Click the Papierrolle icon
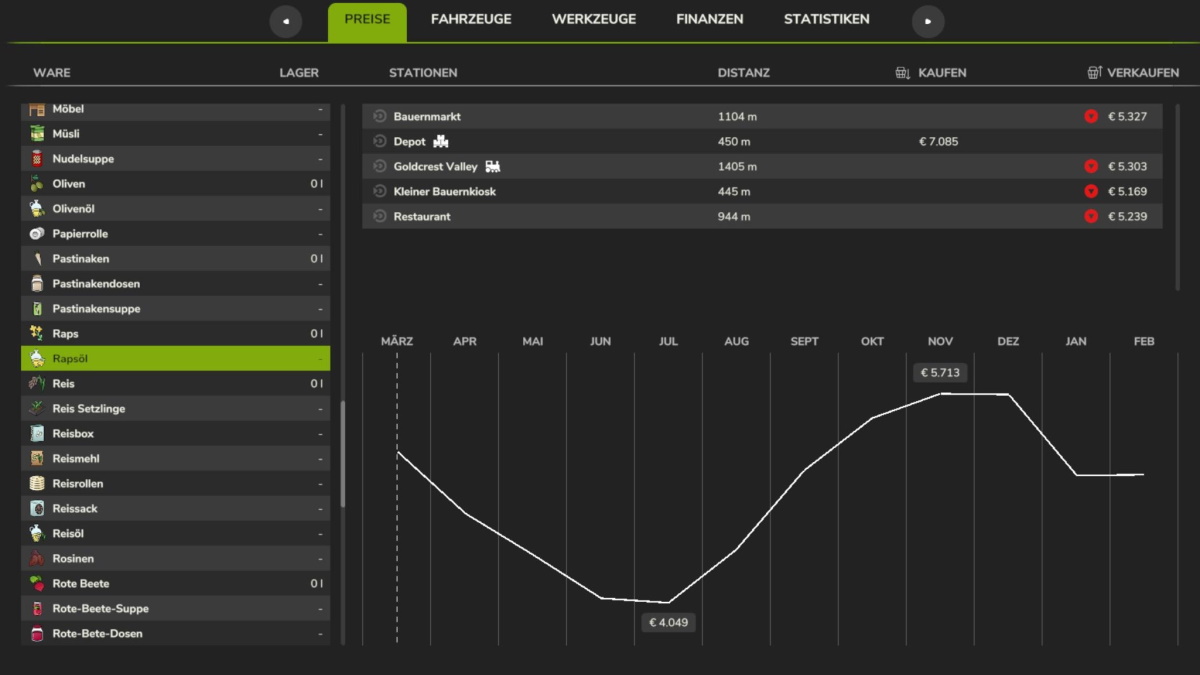The image size is (1200, 675). 37,234
